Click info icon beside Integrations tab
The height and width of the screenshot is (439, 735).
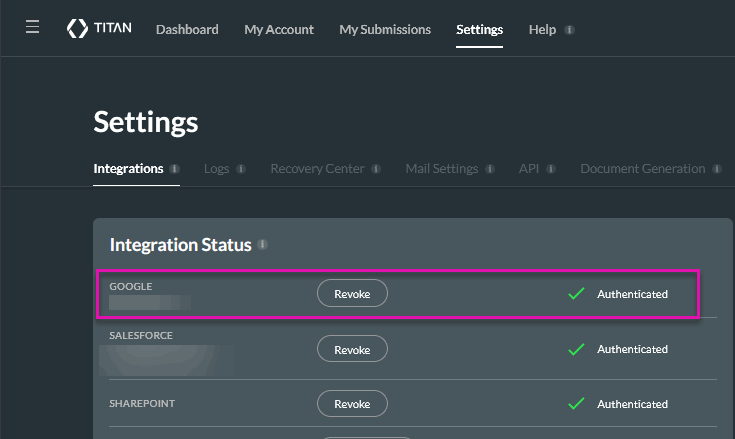point(174,169)
